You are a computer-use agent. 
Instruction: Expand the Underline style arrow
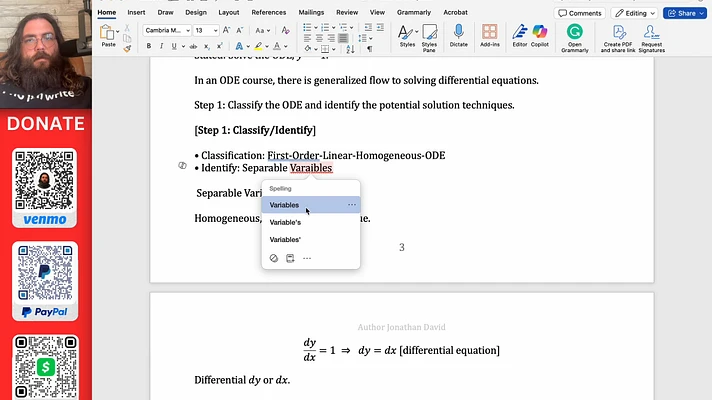(x=183, y=46)
